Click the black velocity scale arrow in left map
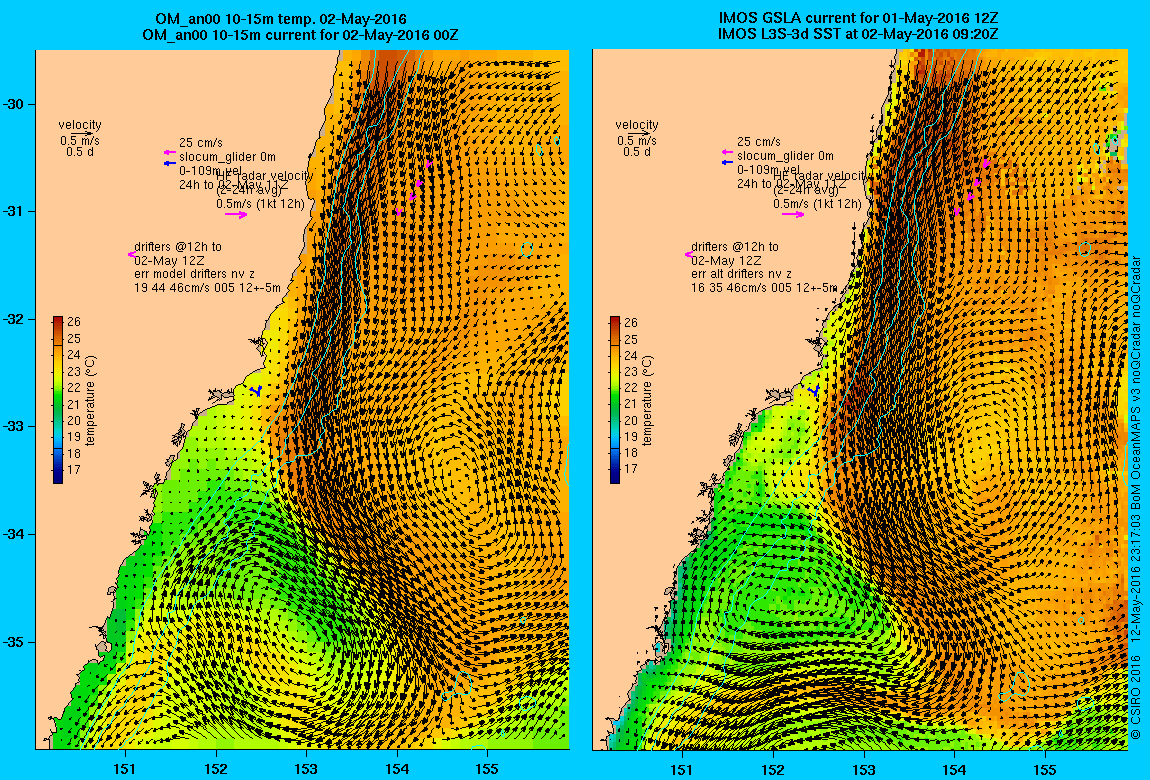This screenshot has height=780, width=1150. point(83,133)
